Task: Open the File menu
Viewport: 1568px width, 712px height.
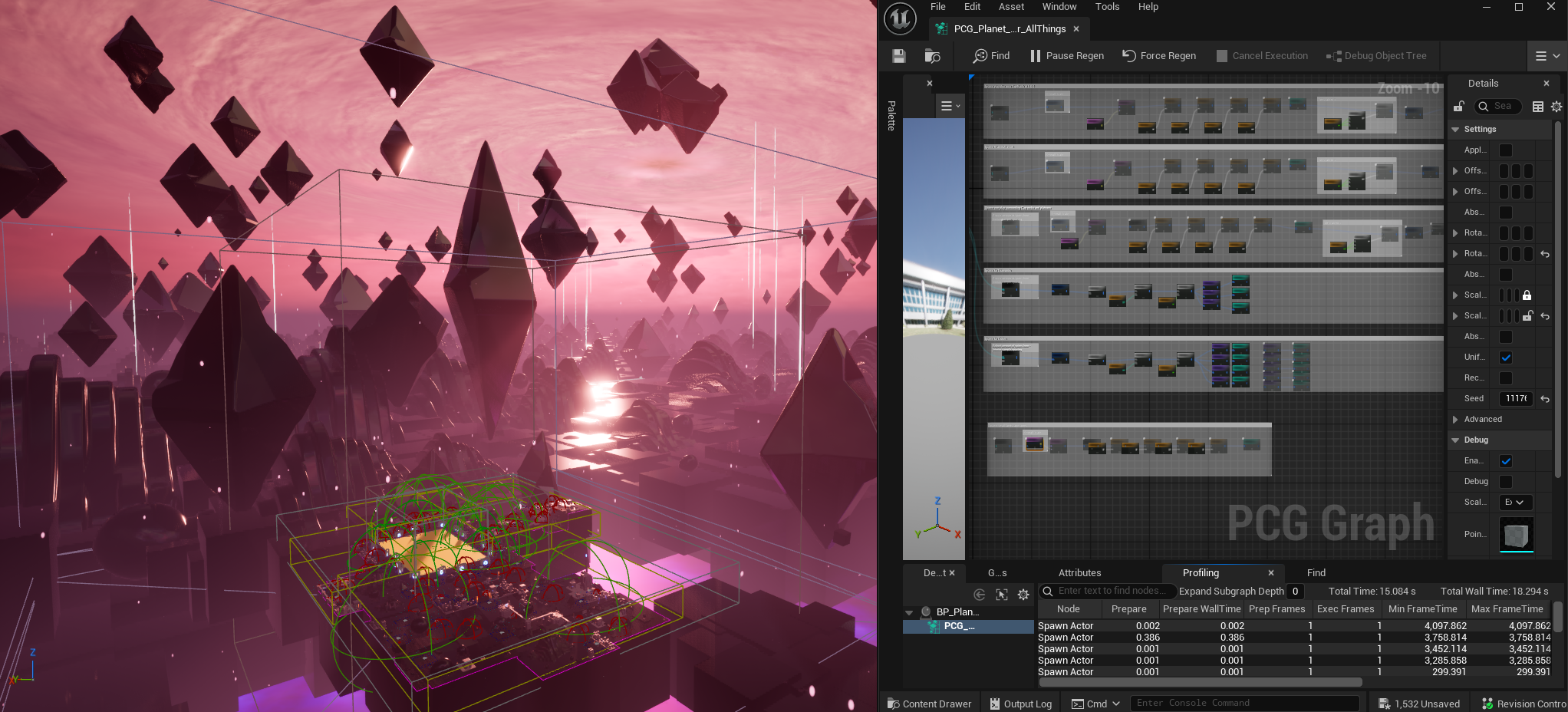Action: (x=937, y=7)
